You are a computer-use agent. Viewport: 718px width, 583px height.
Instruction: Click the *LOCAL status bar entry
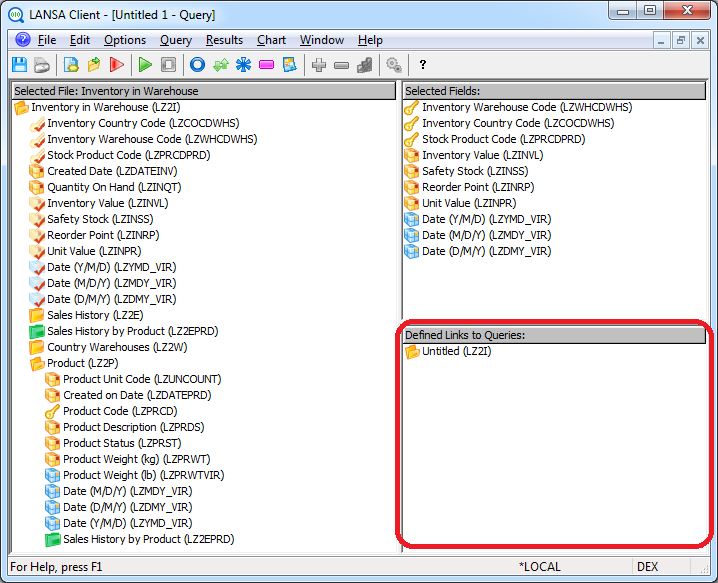[x=539, y=567]
